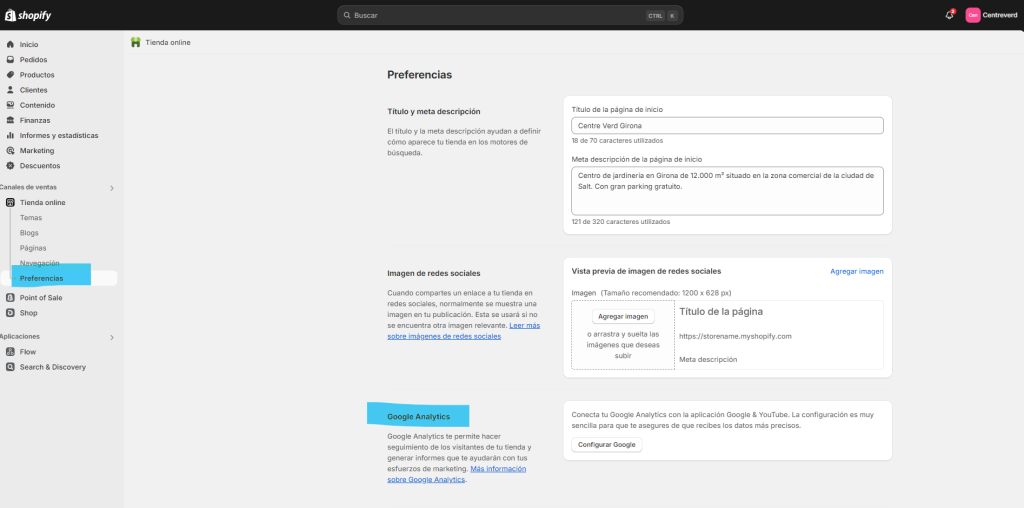Select the Productos tag icon

[x=10, y=75]
